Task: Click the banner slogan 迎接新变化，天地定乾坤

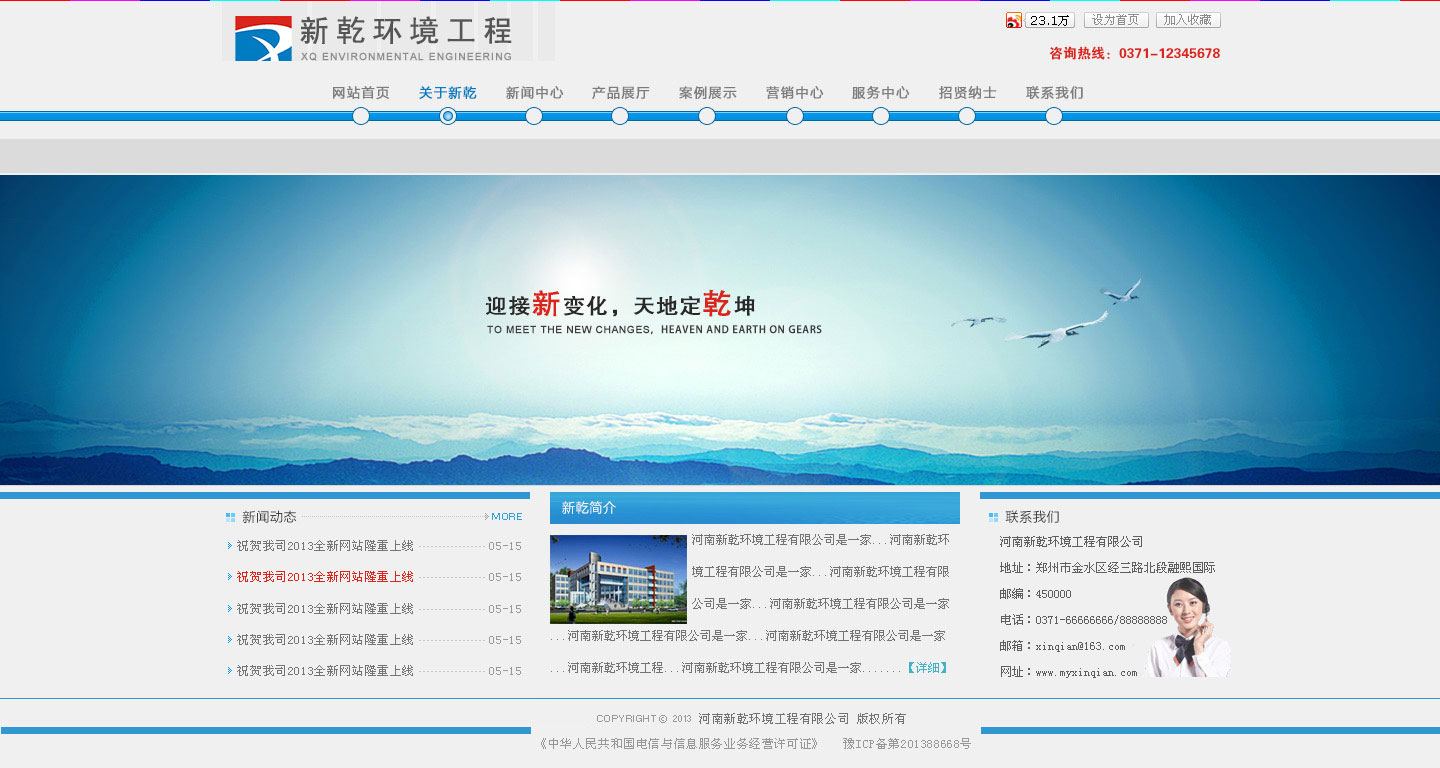Action: tap(620, 304)
